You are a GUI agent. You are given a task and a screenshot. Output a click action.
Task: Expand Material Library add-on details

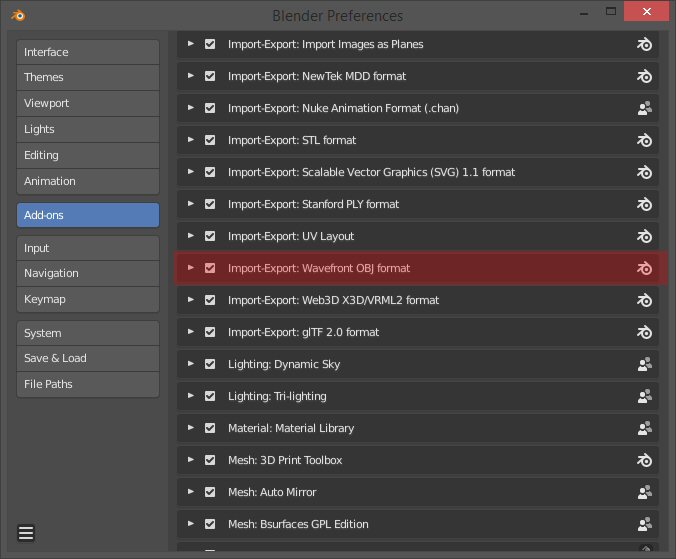click(191, 428)
